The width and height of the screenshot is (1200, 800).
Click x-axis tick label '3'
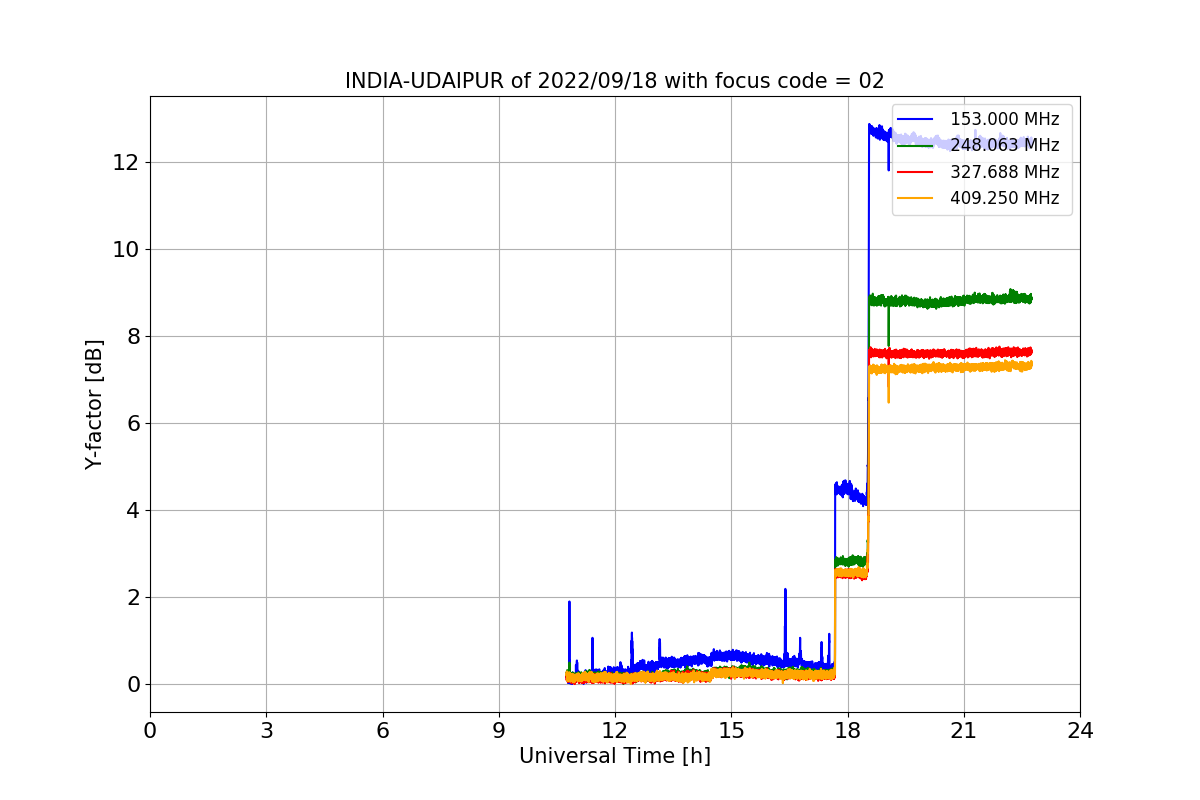(x=266, y=730)
